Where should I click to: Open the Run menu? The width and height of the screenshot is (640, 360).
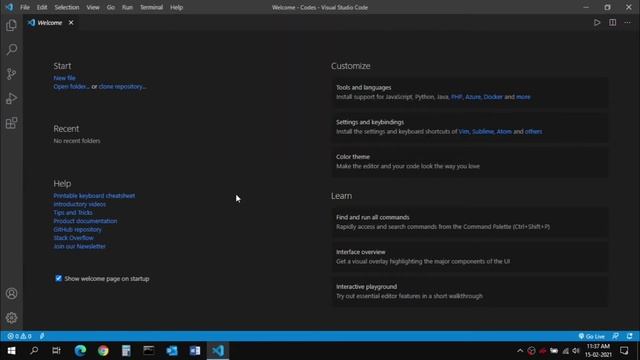click(127, 7)
